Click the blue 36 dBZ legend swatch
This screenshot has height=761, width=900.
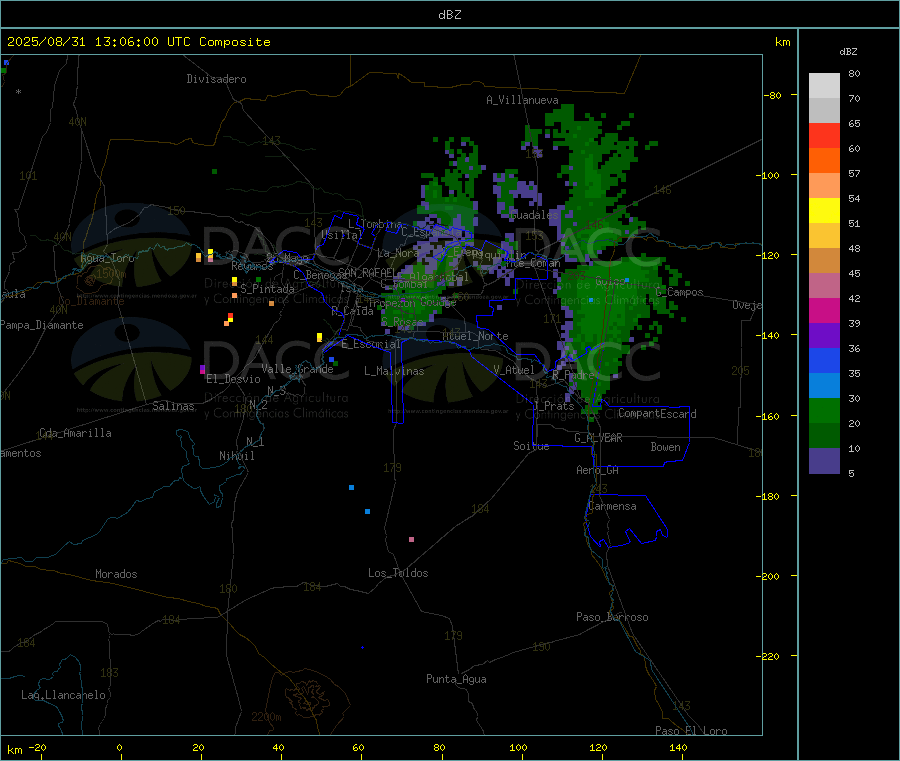824,360
